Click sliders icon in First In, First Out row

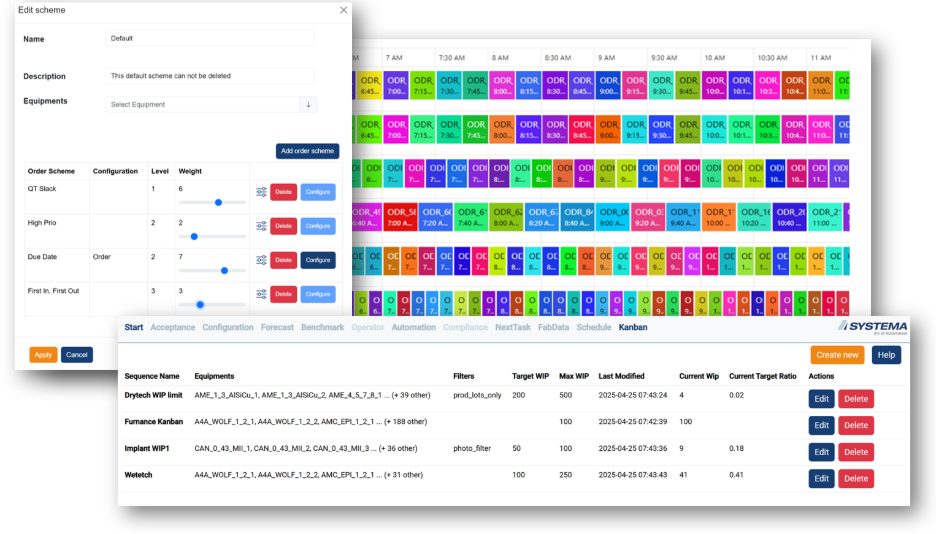261,294
